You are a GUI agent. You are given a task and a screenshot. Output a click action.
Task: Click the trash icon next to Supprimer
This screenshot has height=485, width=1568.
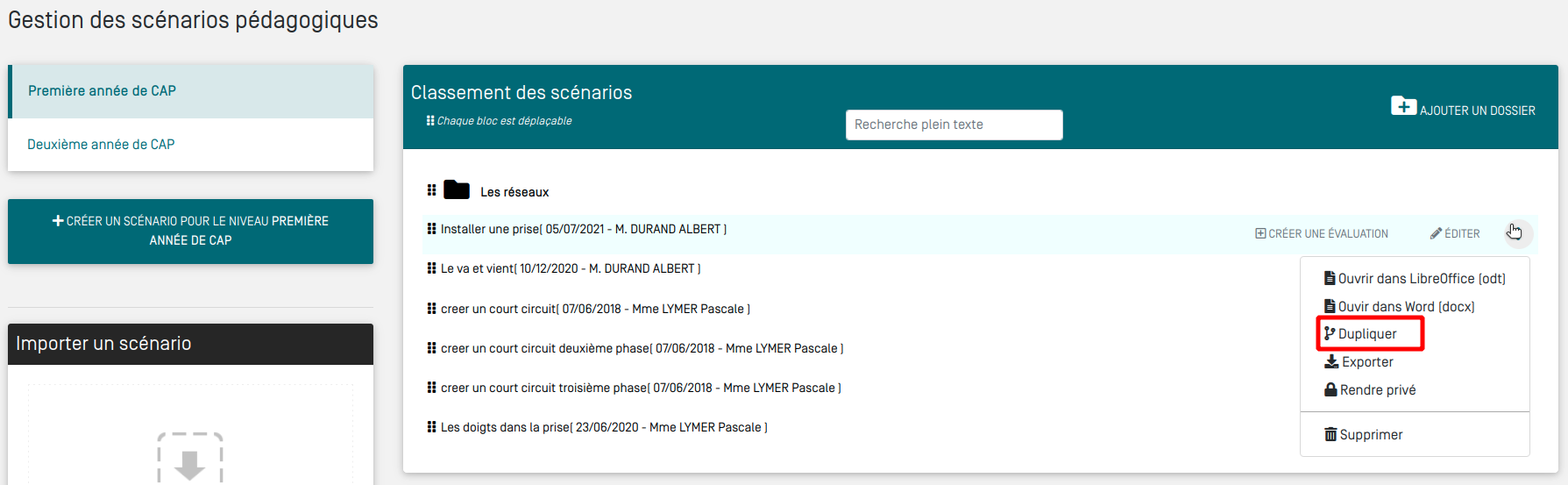1330,435
